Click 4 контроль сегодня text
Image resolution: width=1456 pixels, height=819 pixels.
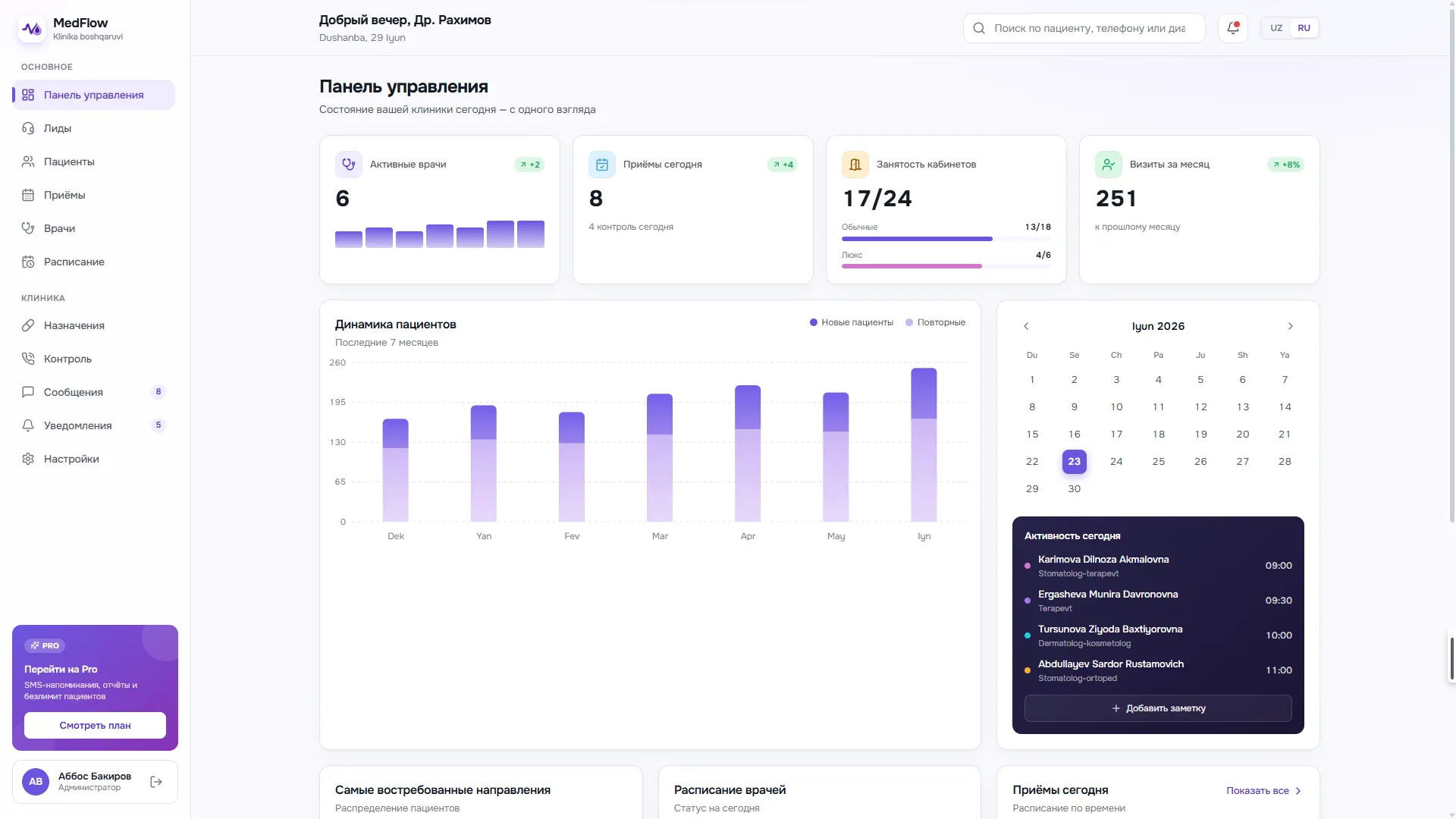click(631, 227)
